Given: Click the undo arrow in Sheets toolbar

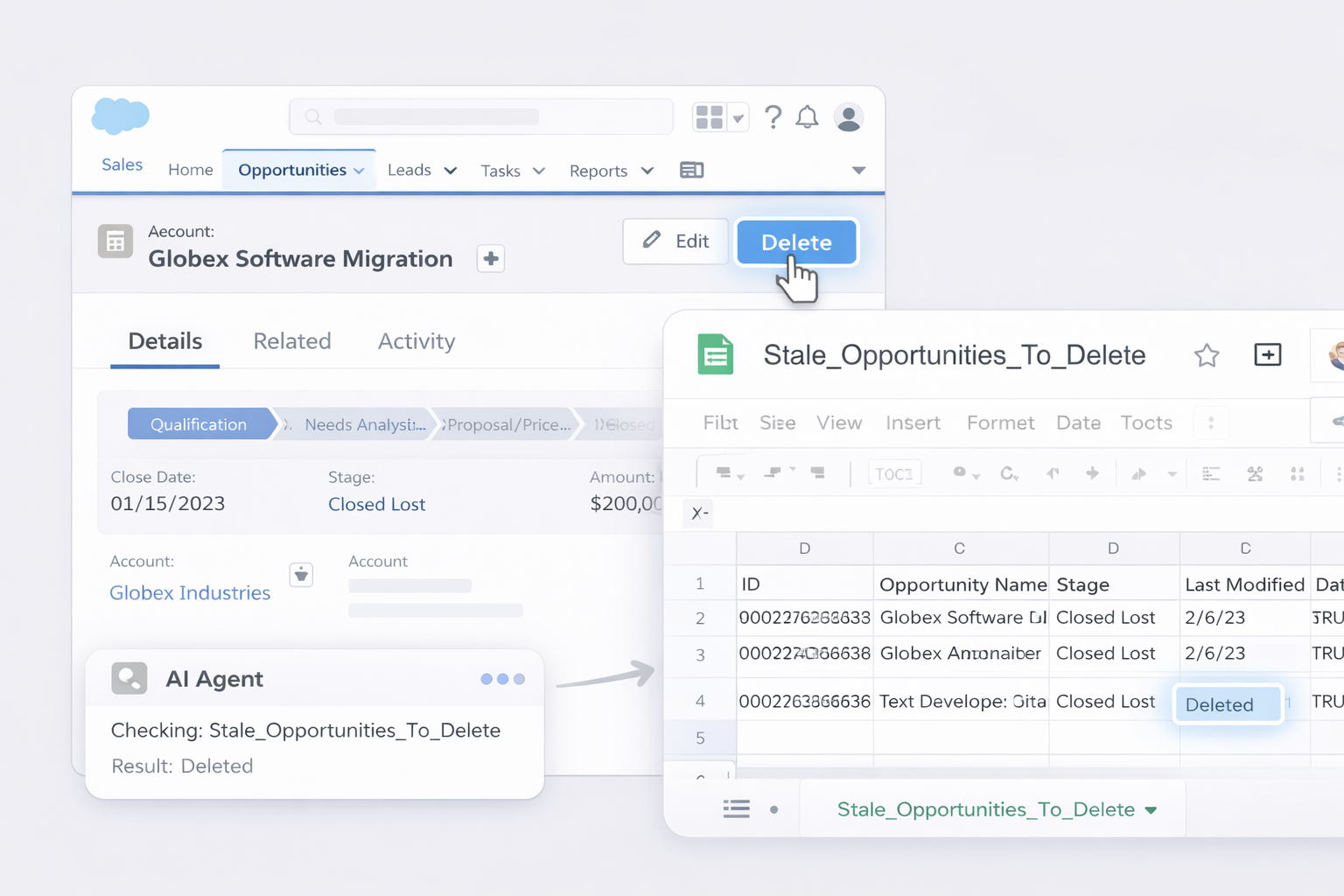Looking at the screenshot, I should click(x=1053, y=473).
